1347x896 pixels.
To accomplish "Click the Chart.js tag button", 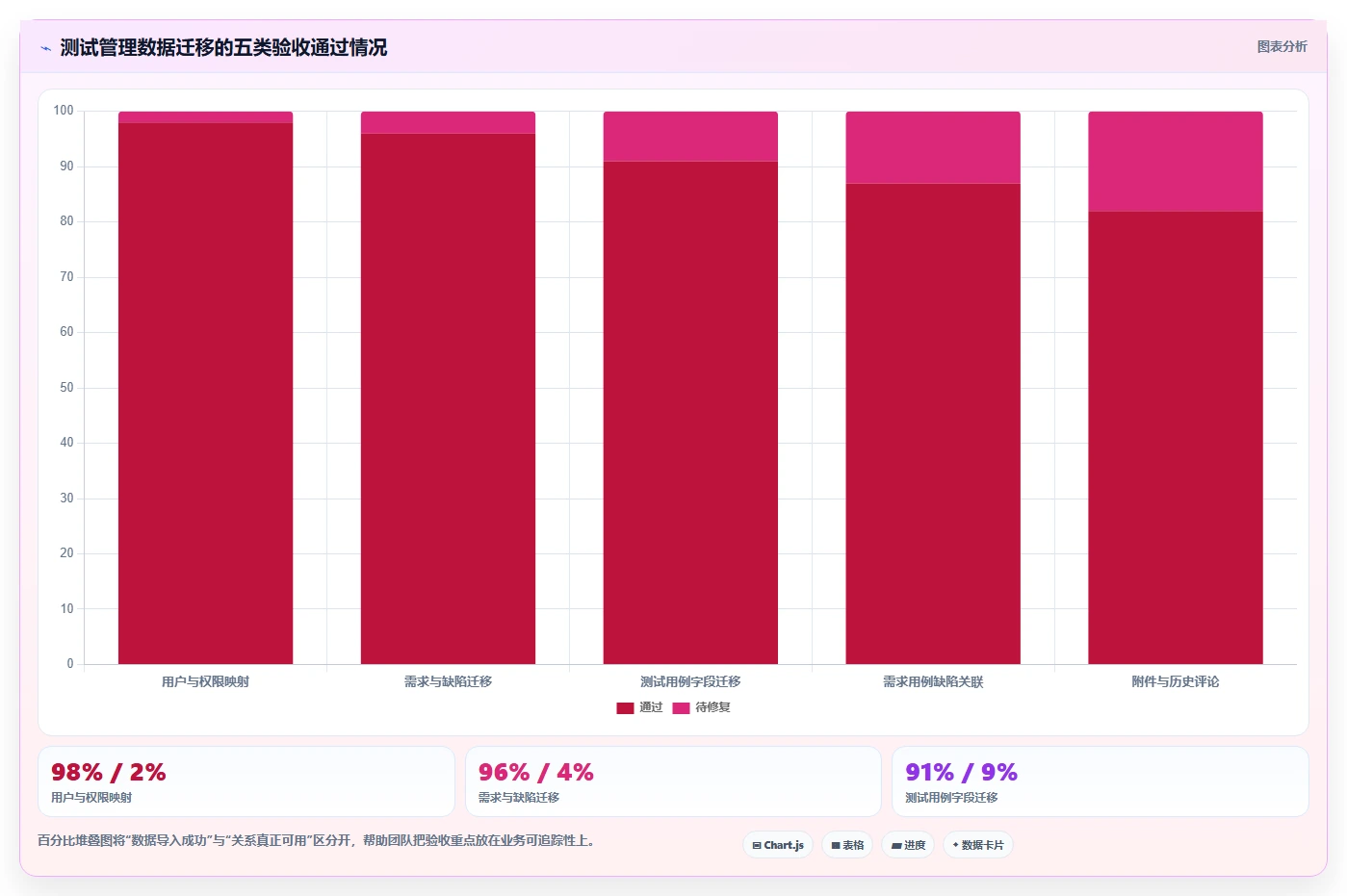I will pyautogui.click(x=778, y=845).
